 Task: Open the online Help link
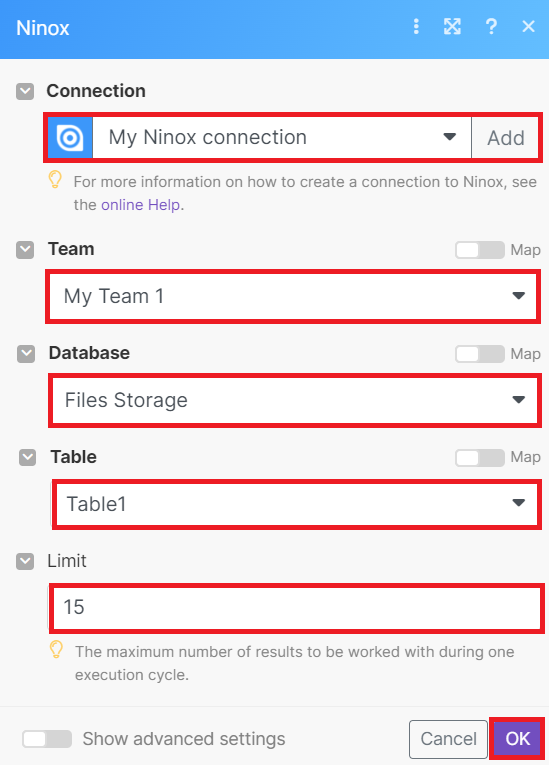point(141,205)
